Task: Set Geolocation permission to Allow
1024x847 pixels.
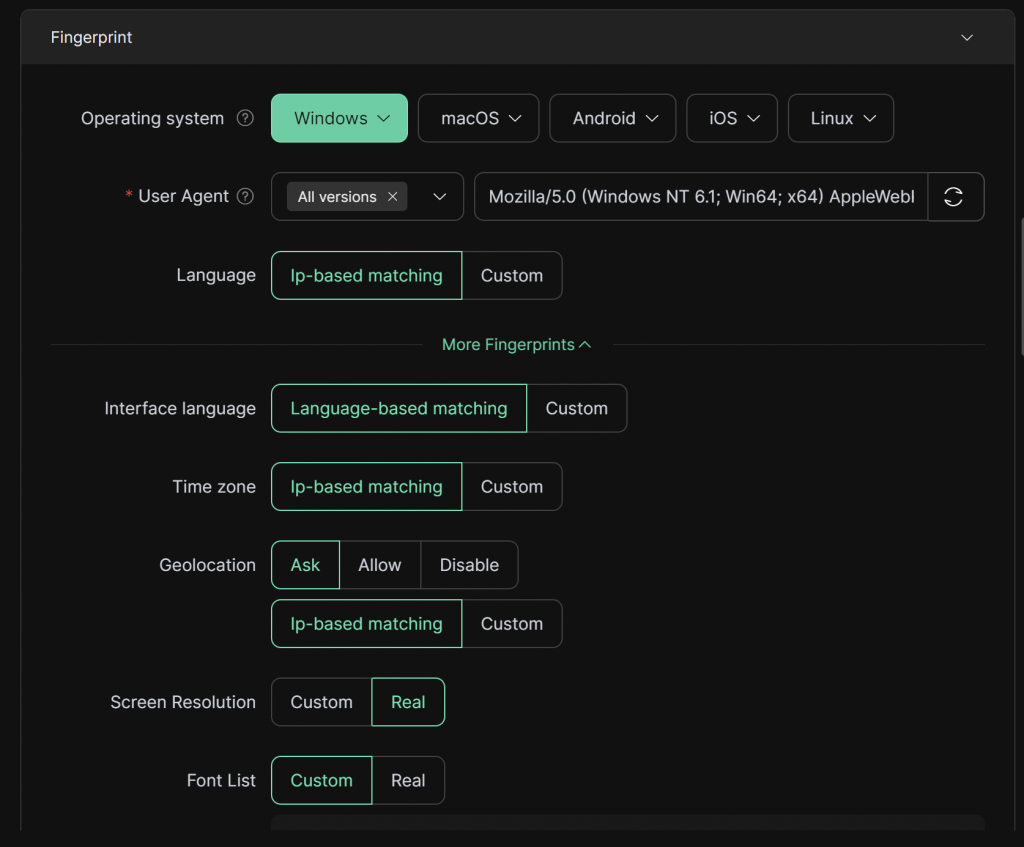Action: coord(379,565)
